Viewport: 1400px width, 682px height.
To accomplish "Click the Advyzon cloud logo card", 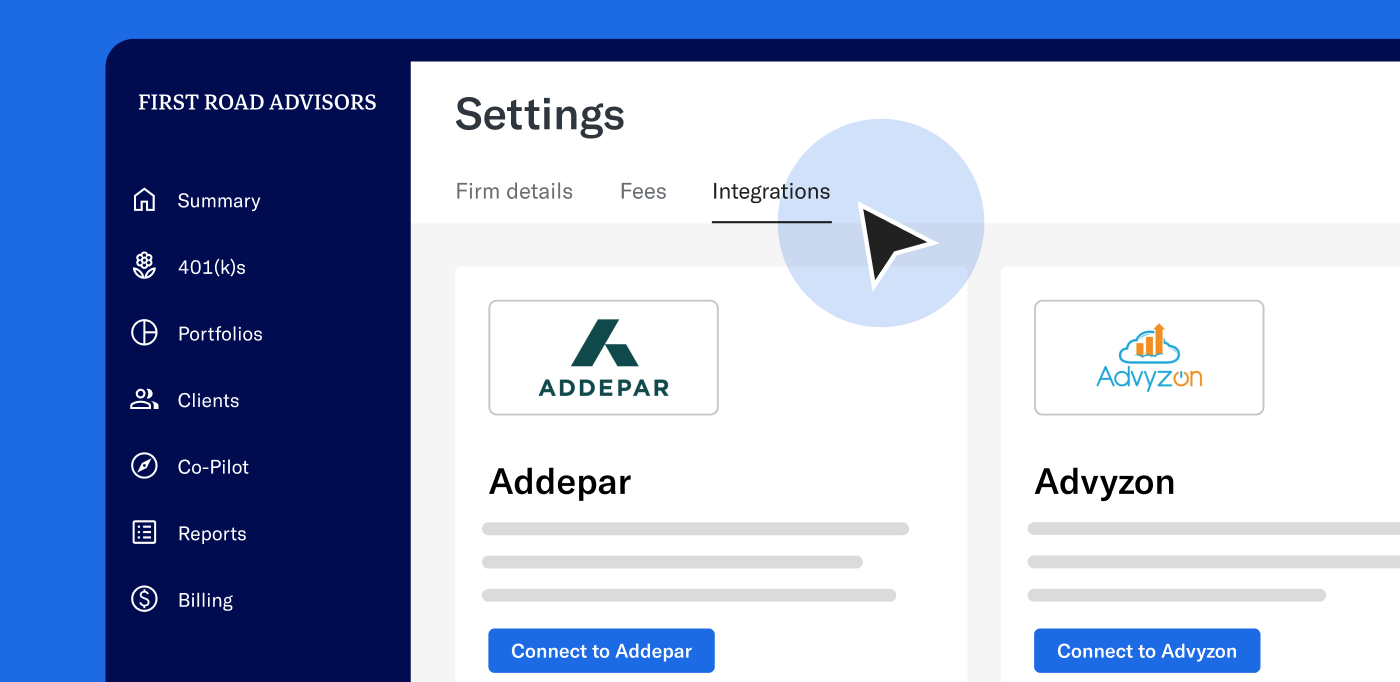I will pyautogui.click(x=1148, y=357).
